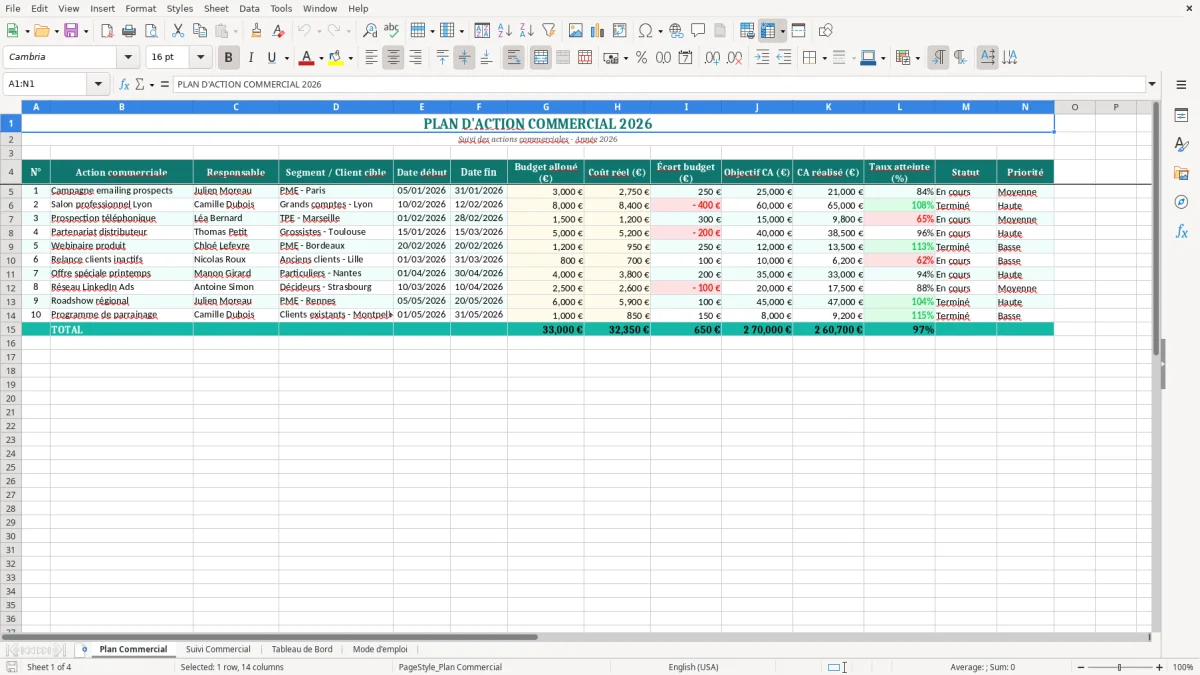Image resolution: width=1200 pixels, height=675 pixels.
Task: Open the Styles menu
Action: [180, 8]
